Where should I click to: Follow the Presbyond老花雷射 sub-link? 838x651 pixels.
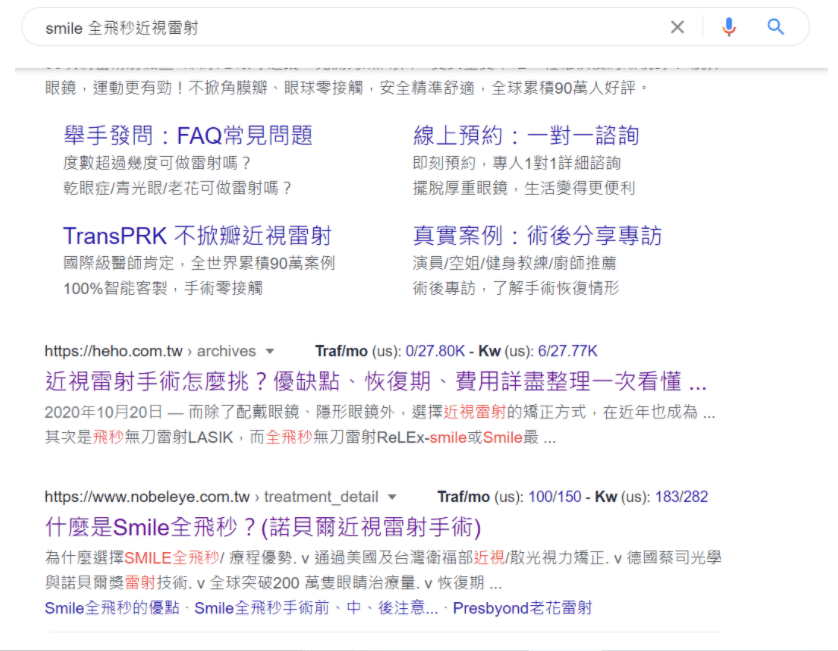522,608
